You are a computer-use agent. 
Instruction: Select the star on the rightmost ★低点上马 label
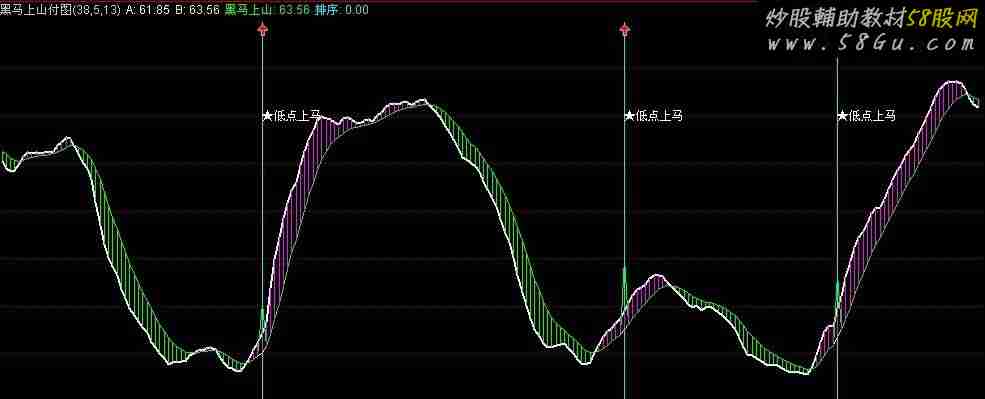click(843, 116)
